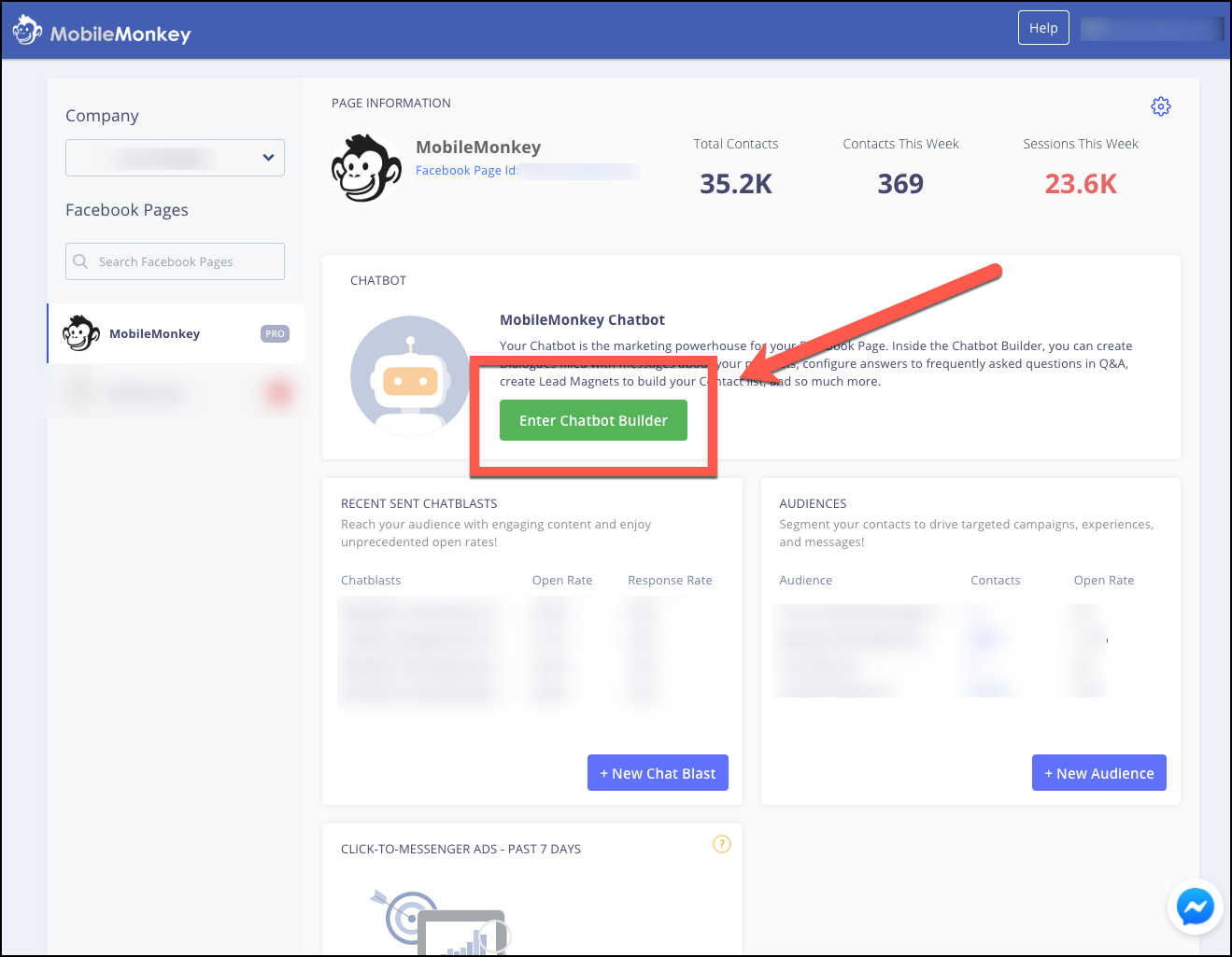Screen dimensions: 1232x957
Task: Click the help question mark icon
Action: click(721, 844)
